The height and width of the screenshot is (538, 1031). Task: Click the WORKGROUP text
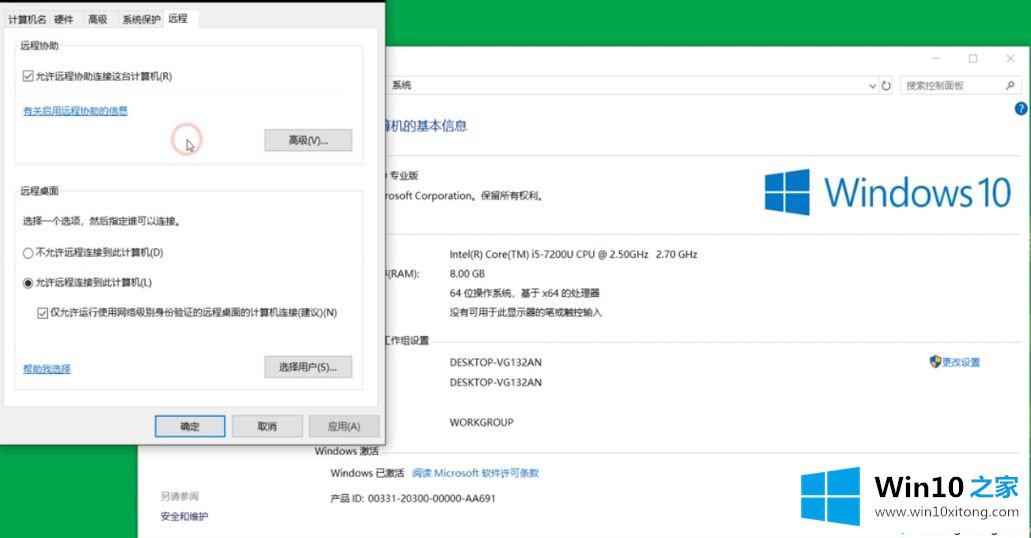pos(481,422)
